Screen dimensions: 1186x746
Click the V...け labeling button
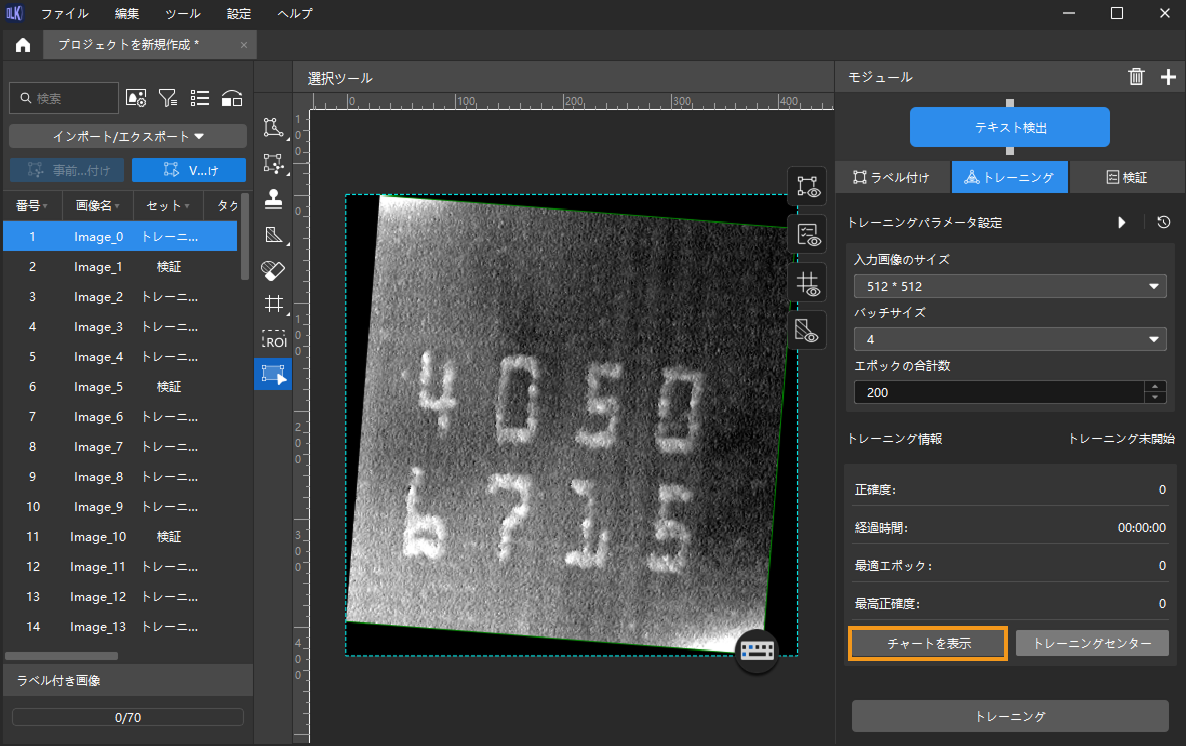coord(189,170)
